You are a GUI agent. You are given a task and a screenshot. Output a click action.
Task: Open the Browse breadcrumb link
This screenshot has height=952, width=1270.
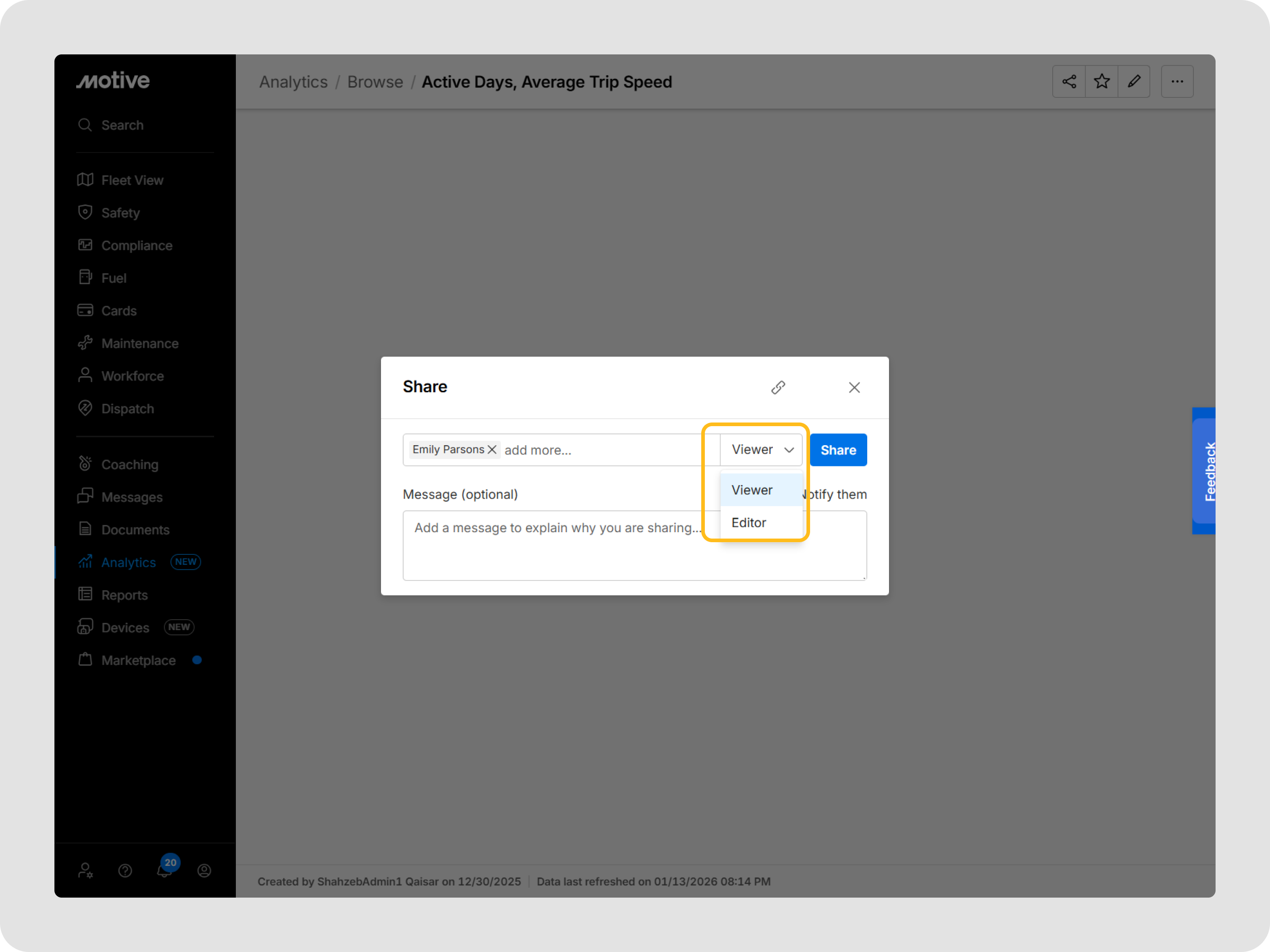[375, 82]
